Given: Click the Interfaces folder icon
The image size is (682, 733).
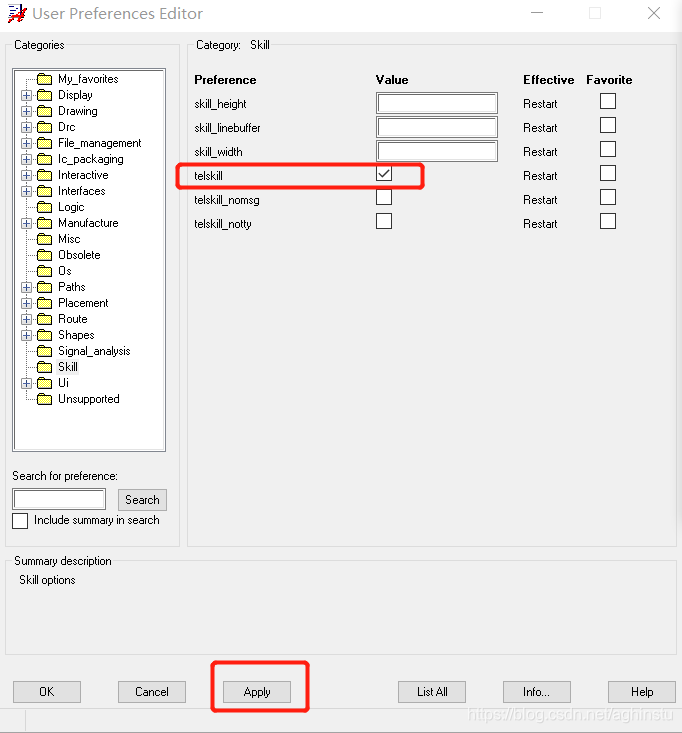Looking at the screenshot, I should click(44, 191).
